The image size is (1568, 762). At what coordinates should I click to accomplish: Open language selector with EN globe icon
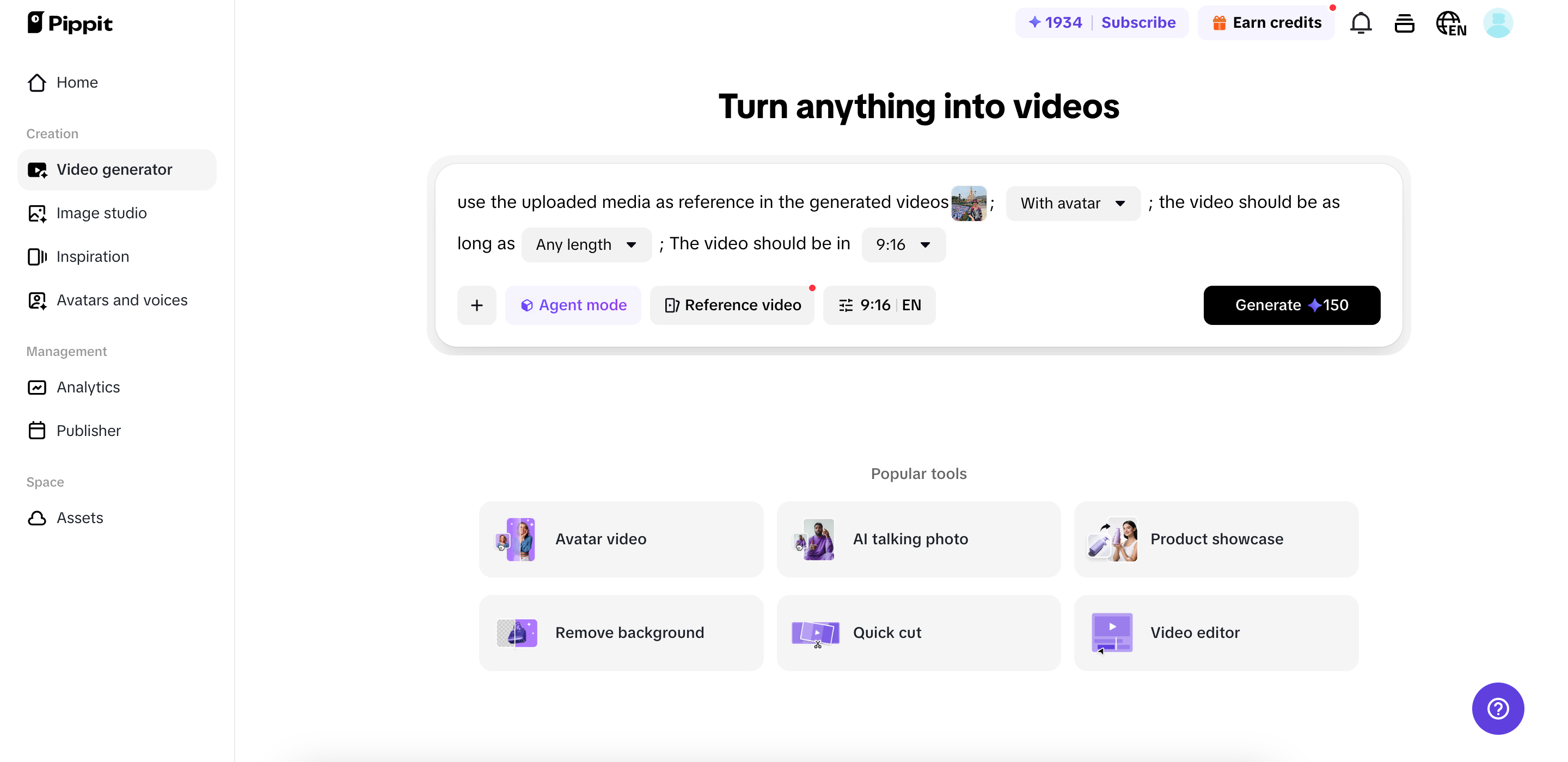coord(1450,22)
